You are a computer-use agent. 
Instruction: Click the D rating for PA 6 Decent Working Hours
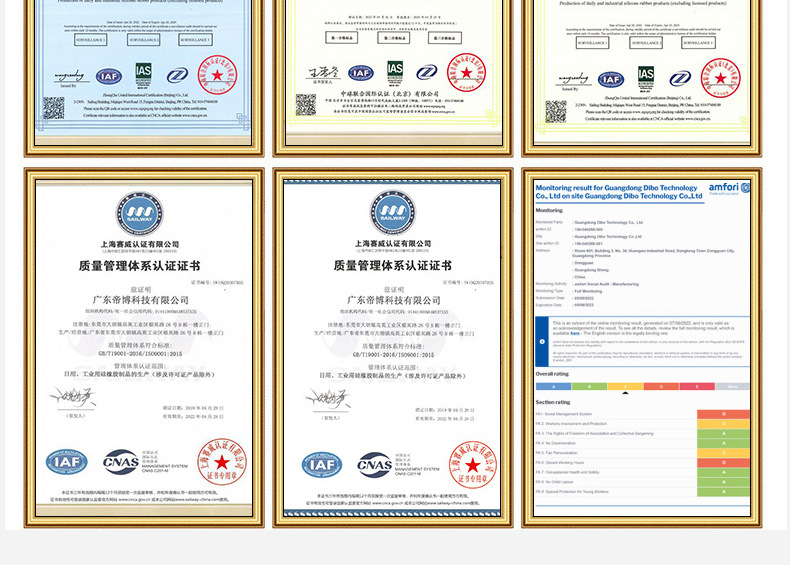point(723,463)
